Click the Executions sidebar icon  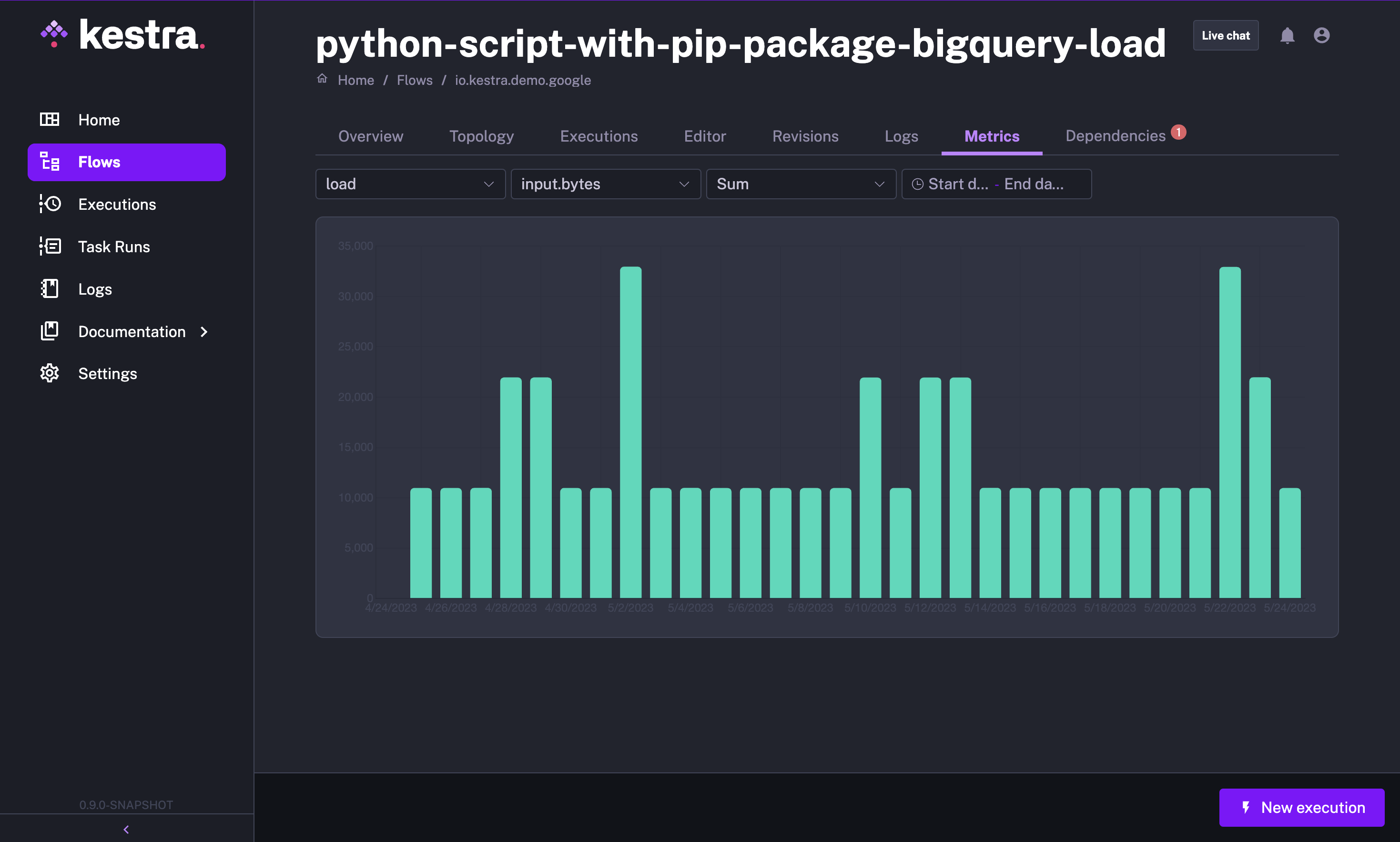click(50, 204)
